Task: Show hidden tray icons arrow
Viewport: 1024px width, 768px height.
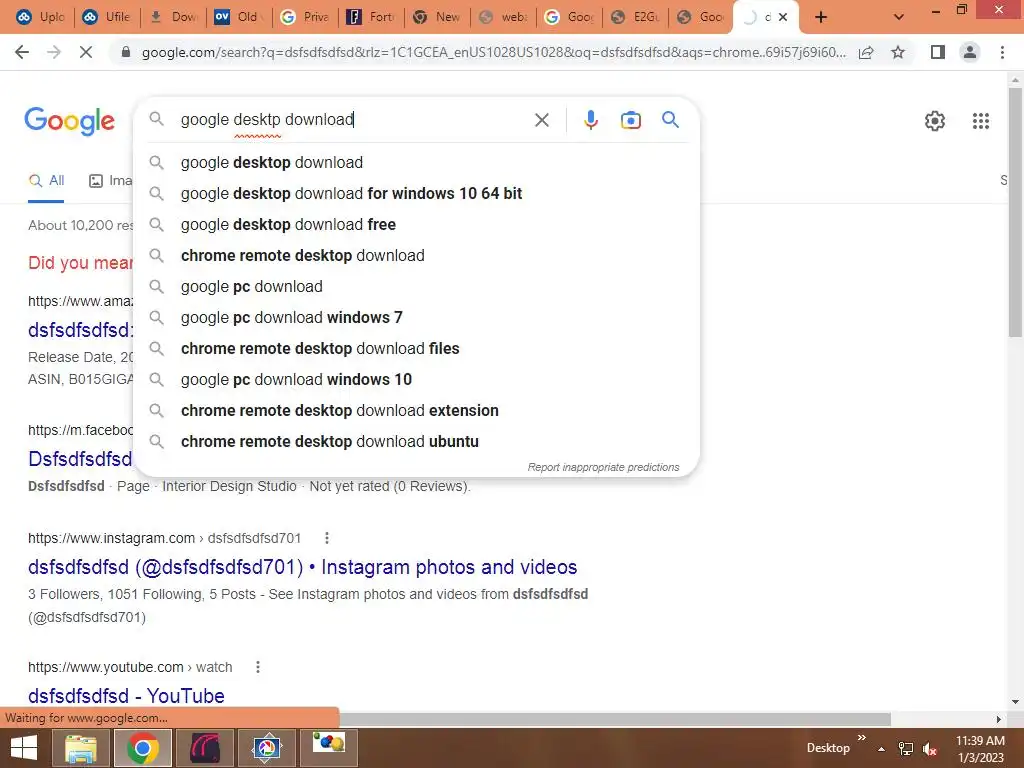Action: click(881, 749)
